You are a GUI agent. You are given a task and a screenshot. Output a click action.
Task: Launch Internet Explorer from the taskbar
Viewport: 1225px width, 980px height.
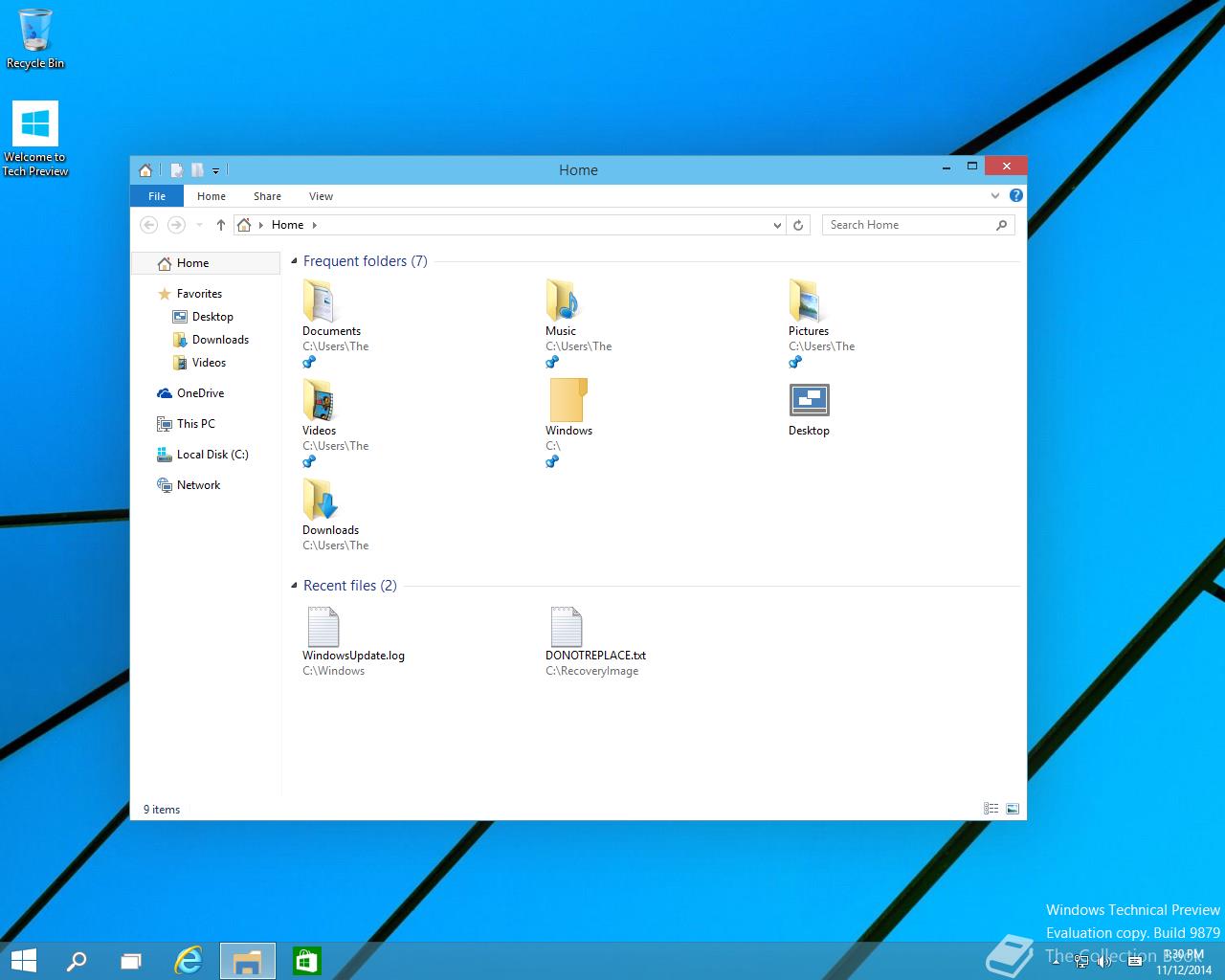pyautogui.click(x=189, y=961)
